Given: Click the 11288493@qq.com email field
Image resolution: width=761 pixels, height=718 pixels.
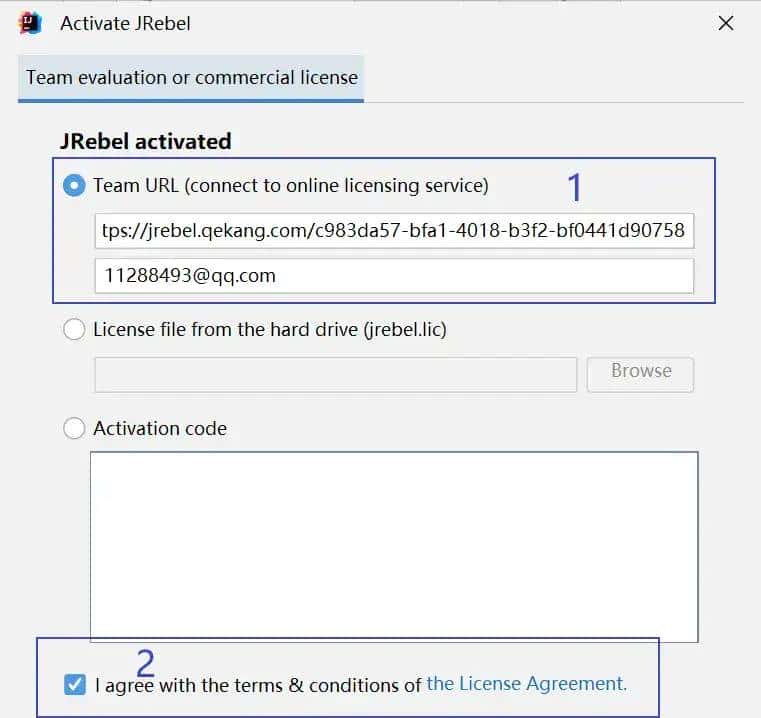Looking at the screenshot, I should click(x=393, y=276).
